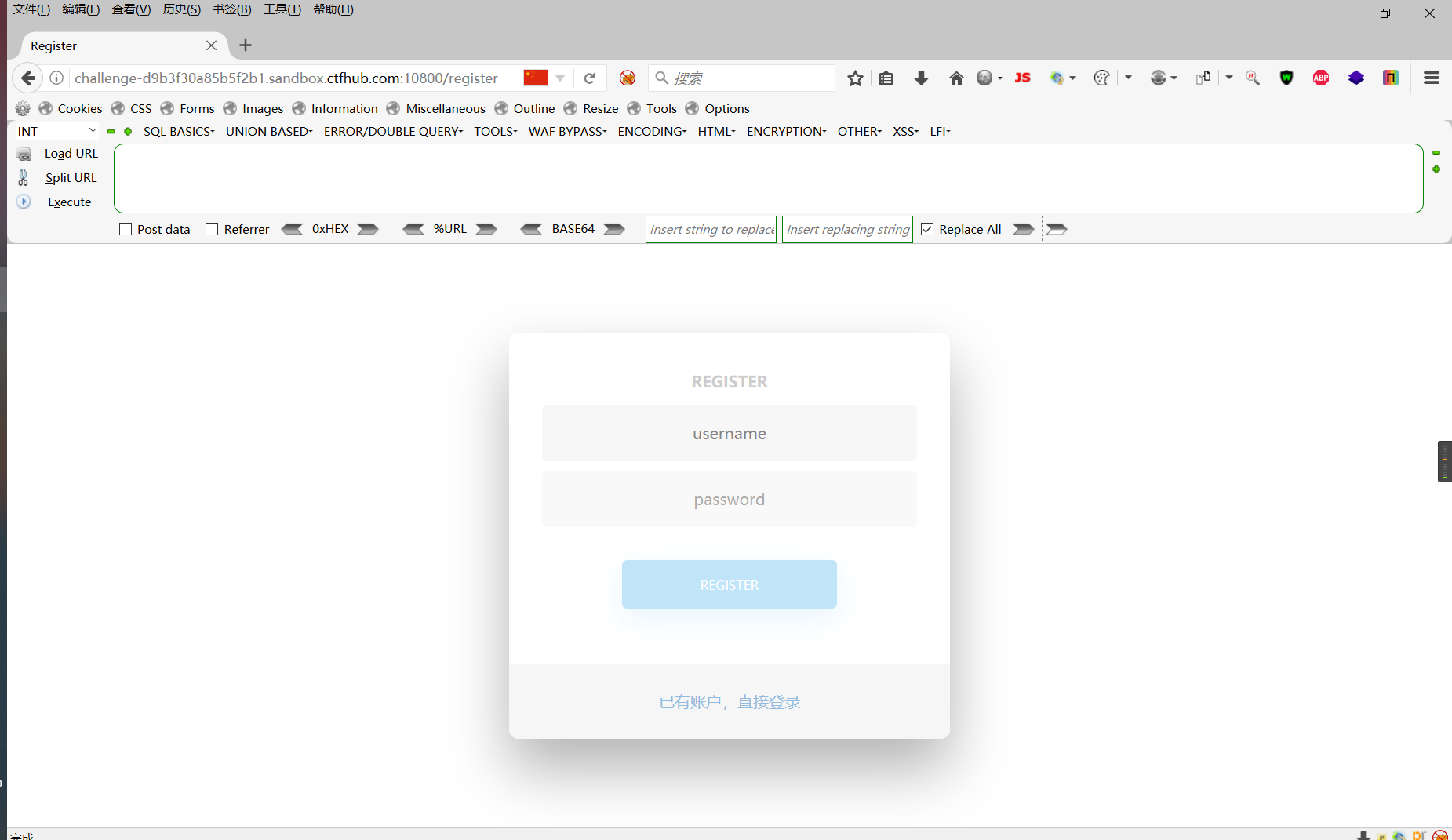
Task: Open the INT type dropdown
Action: (55, 130)
